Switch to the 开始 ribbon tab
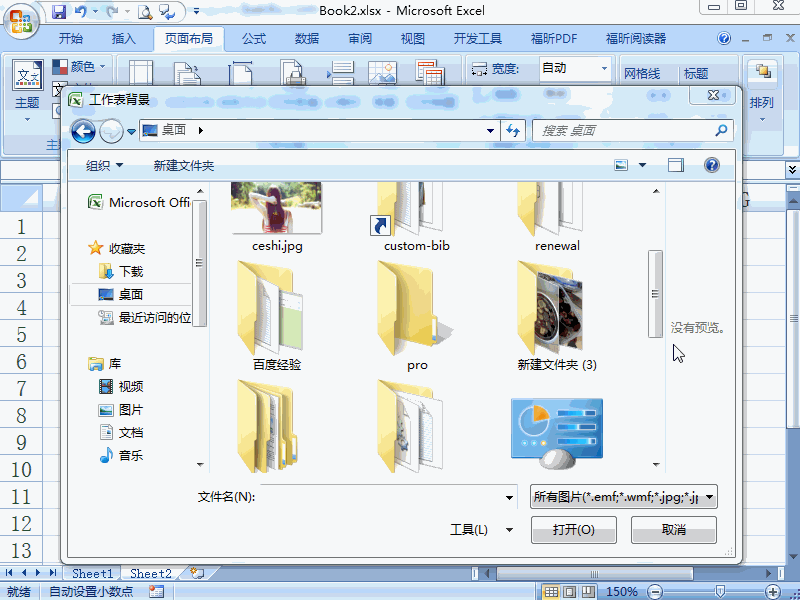The height and width of the screenshot is (600, 800). (x=71, y=39)
